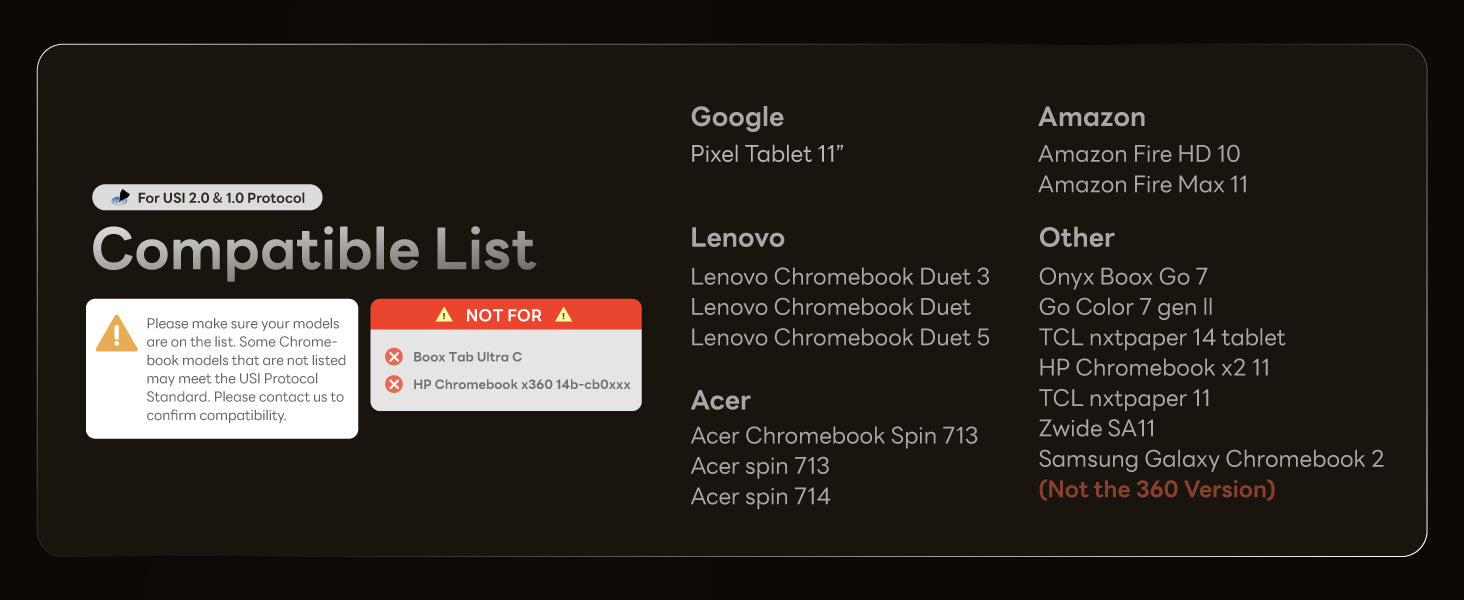
Task: Select TCL nxtpaper 14 tablet entry
Action: tap(1162, 338)
